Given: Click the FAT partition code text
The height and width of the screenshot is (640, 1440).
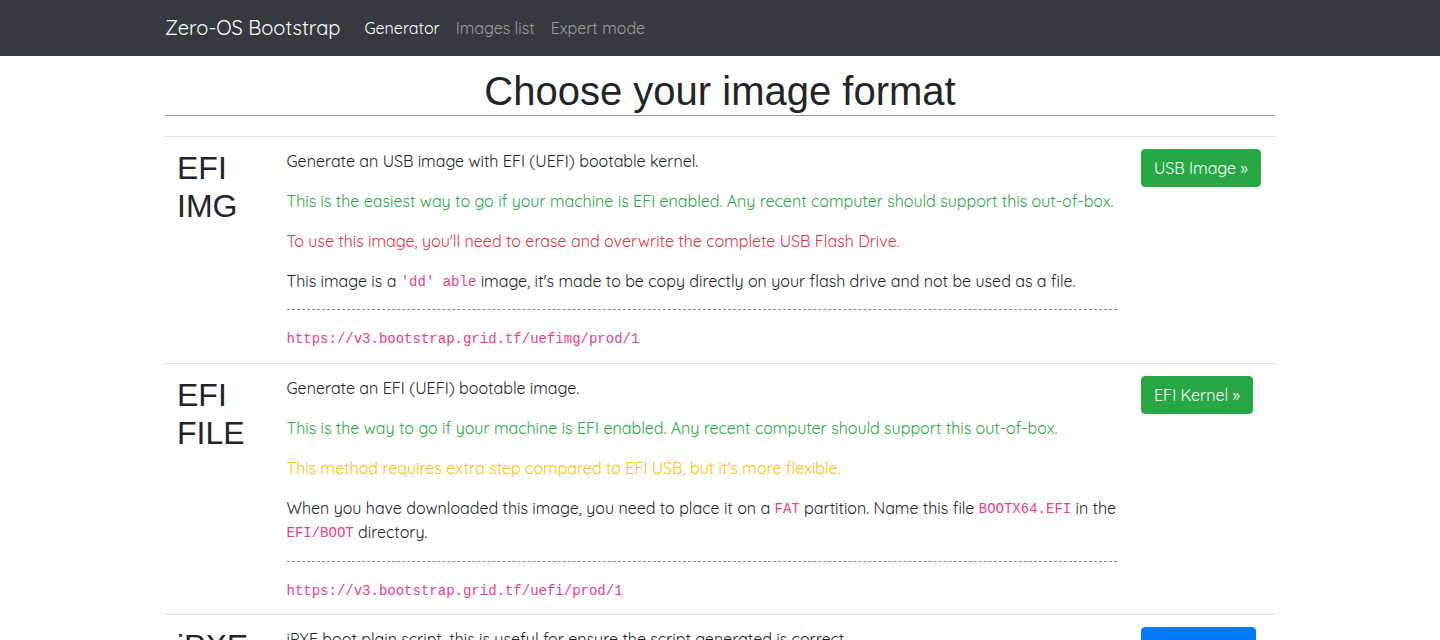Looking at the screenshot, I should tap(787, 508).
